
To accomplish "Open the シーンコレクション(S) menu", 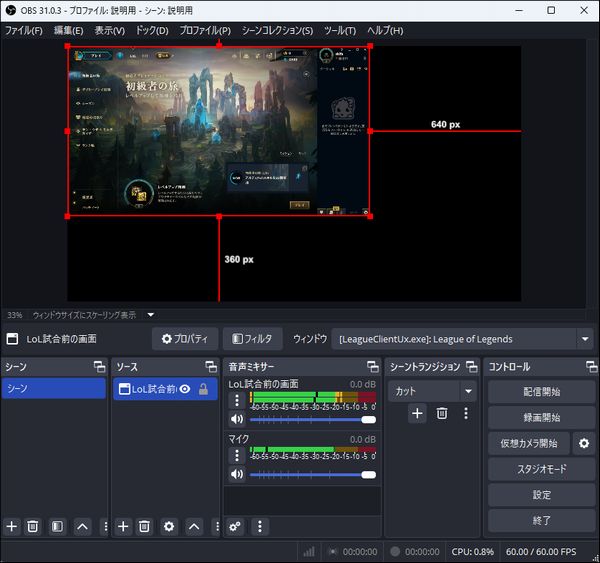I will coord(277,31).
